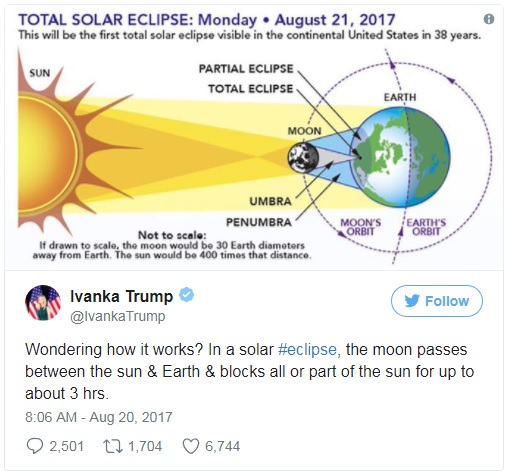The height and width of the screenshot is (474, 507).
Task: Click the Earth globe in the diagram
Action: click(x=399, y=157)
